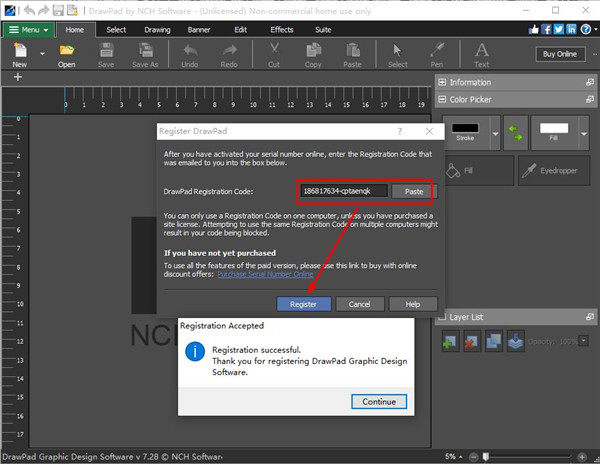The width and height of the screenshot is (600, 464).
Task: Click the dialog question mark help button
Action: tap(400, 131)
